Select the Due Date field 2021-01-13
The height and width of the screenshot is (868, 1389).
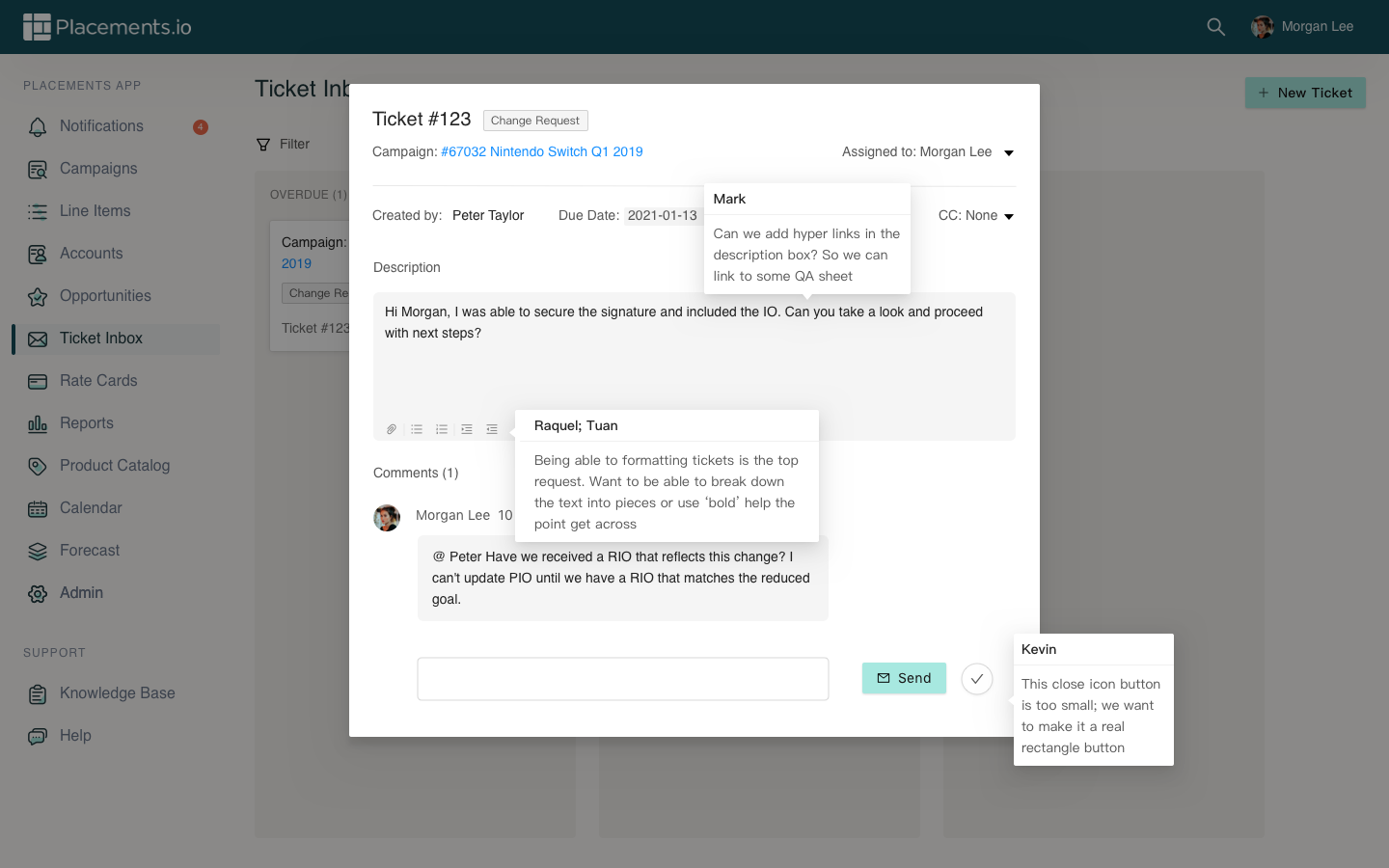tap(662, 215)
